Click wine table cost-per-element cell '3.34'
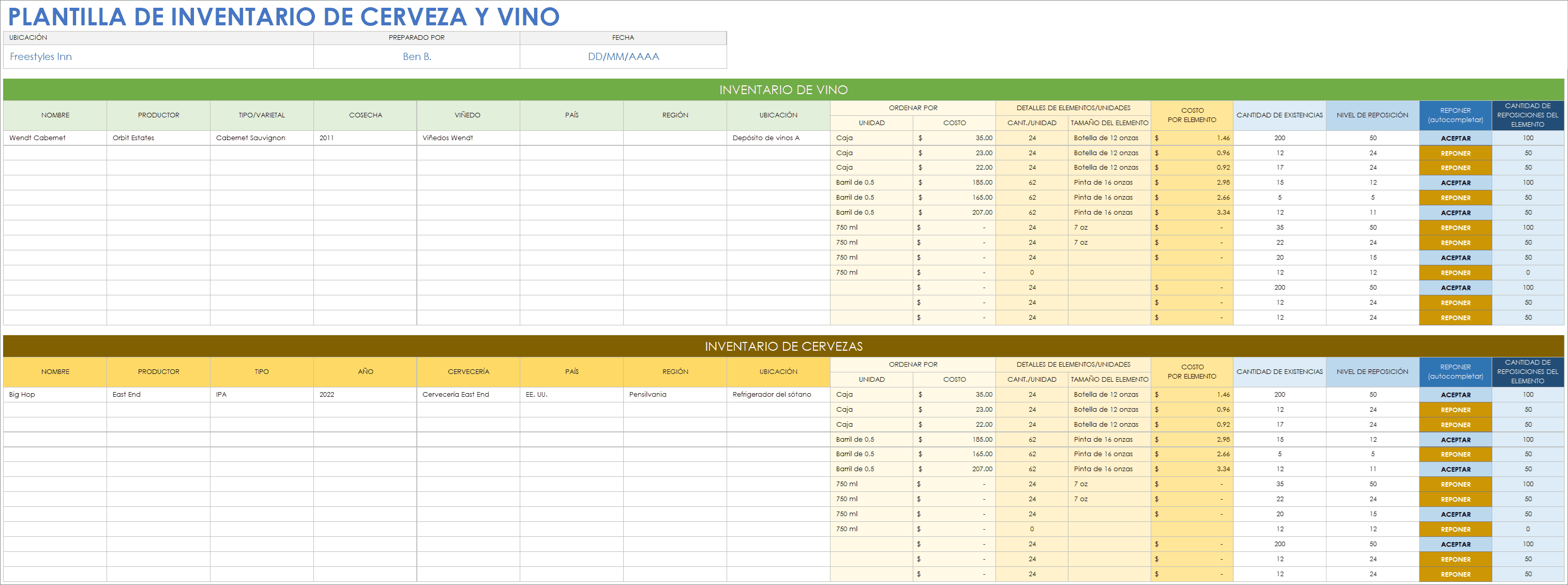Screen dimensions: 1568x585 (1192, 213)
